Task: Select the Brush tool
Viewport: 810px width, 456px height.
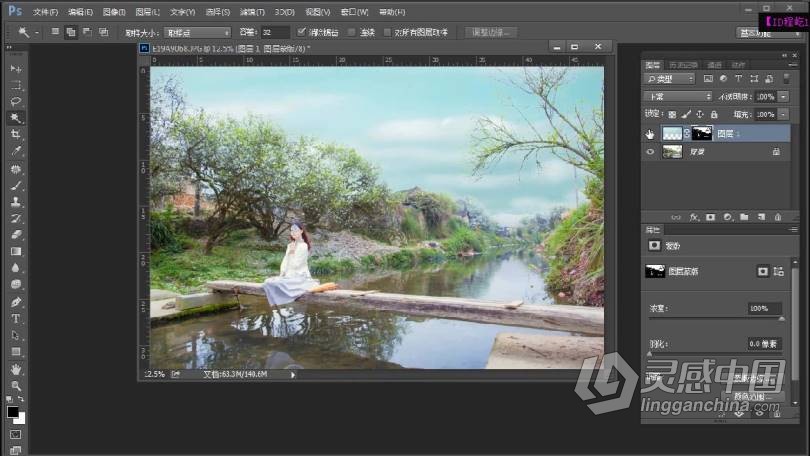Action: 15,185
